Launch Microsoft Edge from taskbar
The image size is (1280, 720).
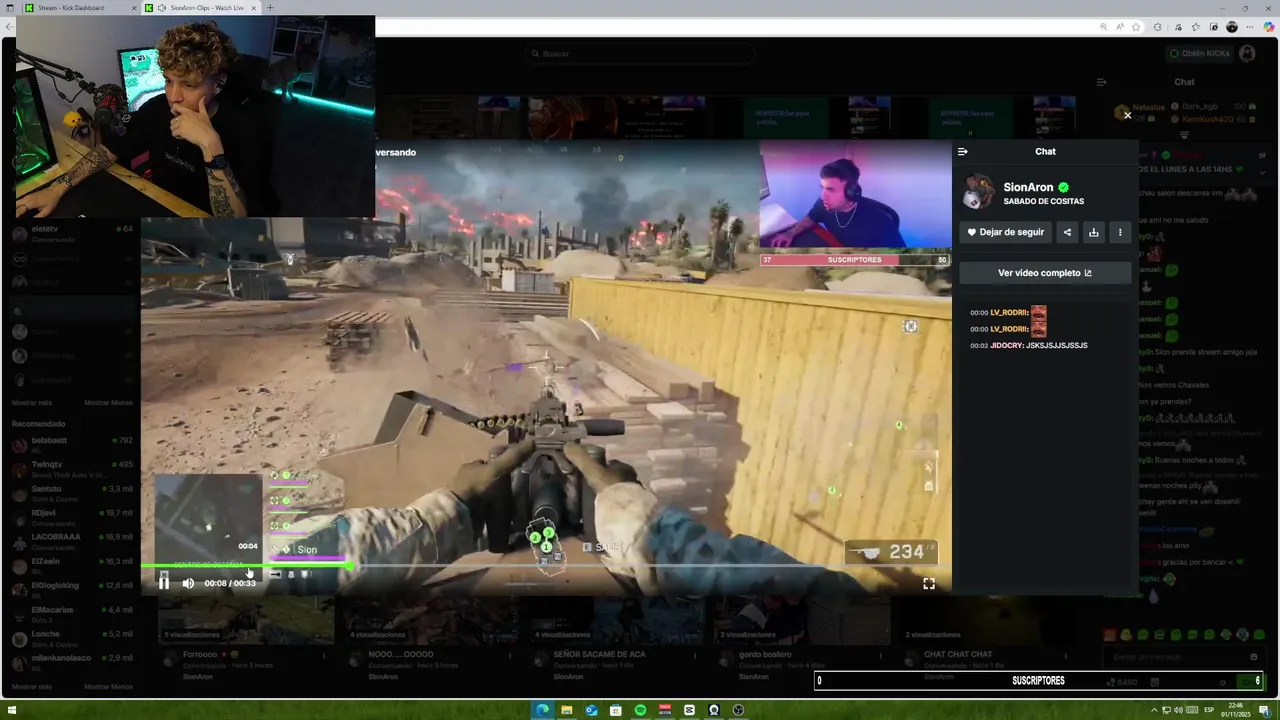542,710
